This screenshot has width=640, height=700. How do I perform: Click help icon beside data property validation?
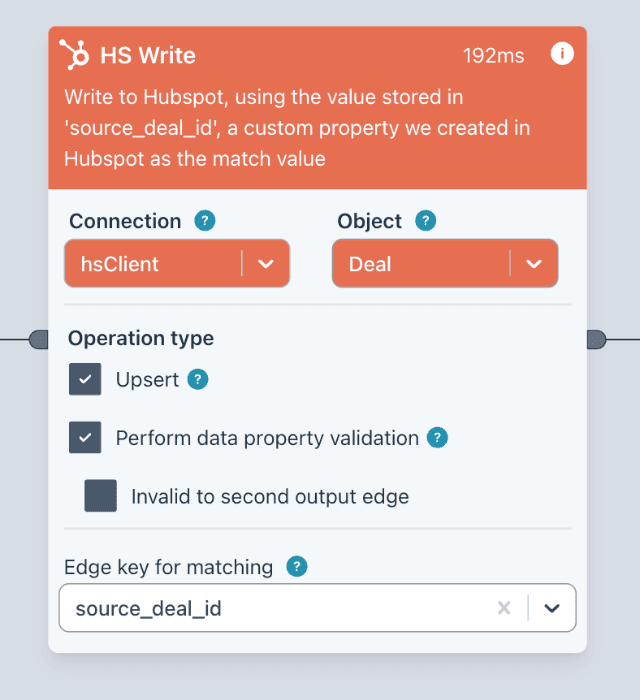437,438
